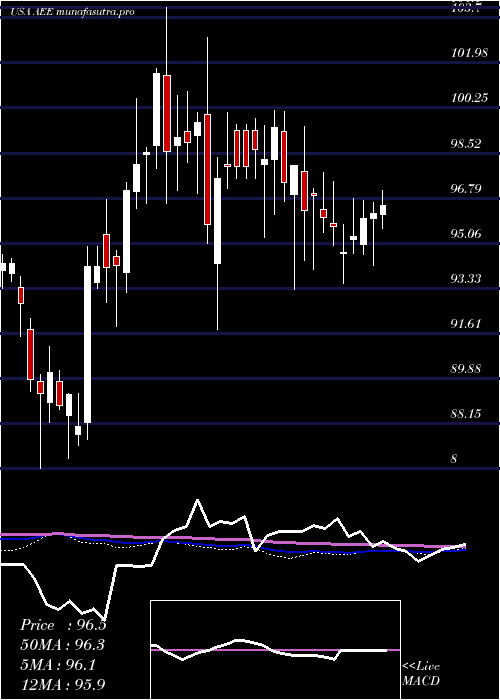Click the 'USA AEE munafasutra.pro' chart title
500x700 pixels.
(72, 12)
